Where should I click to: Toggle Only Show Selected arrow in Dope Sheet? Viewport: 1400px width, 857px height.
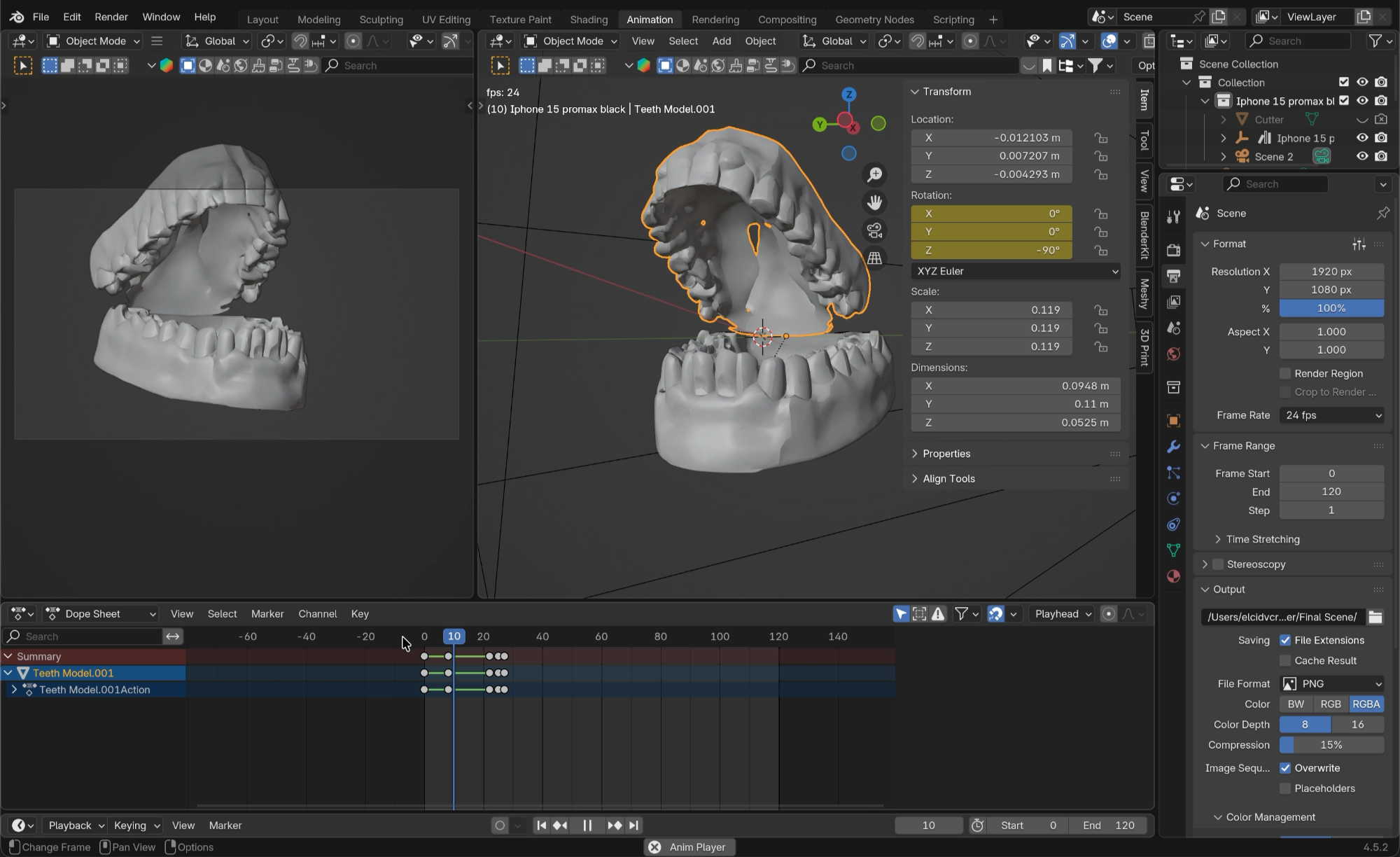tap(901, 614)
